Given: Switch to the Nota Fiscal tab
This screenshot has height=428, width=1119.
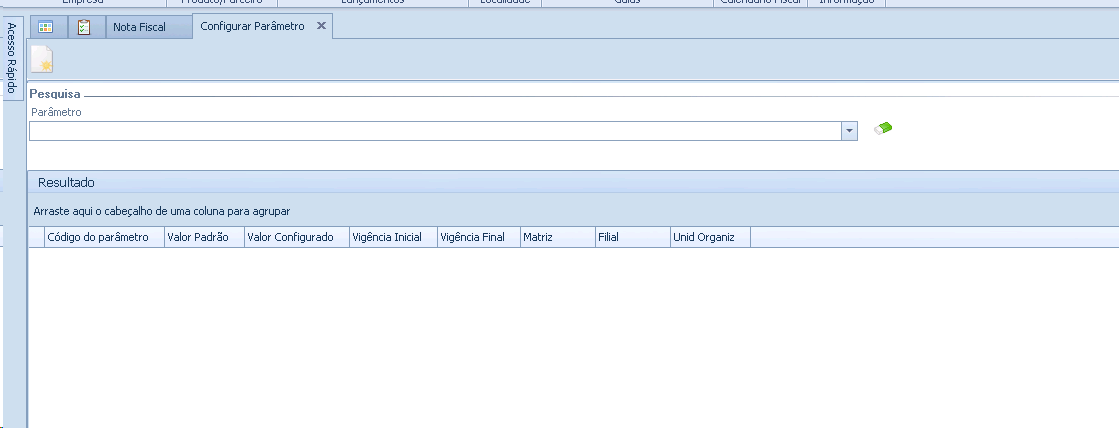Looking at the screenshot, I should click(139, 27).
